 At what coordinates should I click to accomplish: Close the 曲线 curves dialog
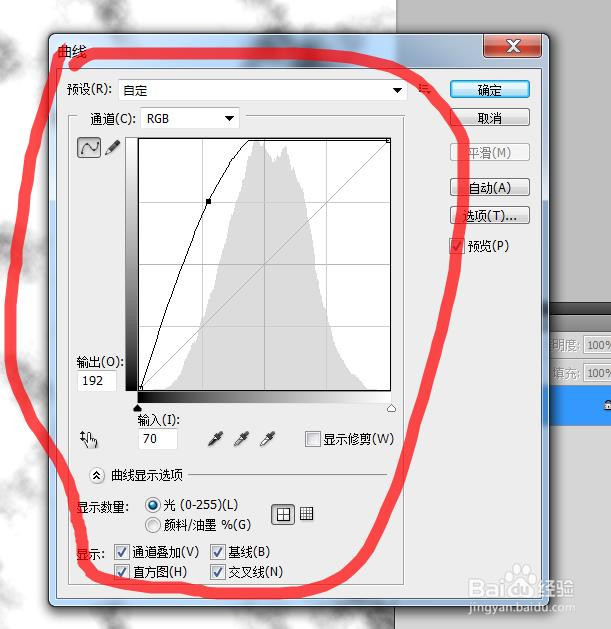click(x=513, y=46)
